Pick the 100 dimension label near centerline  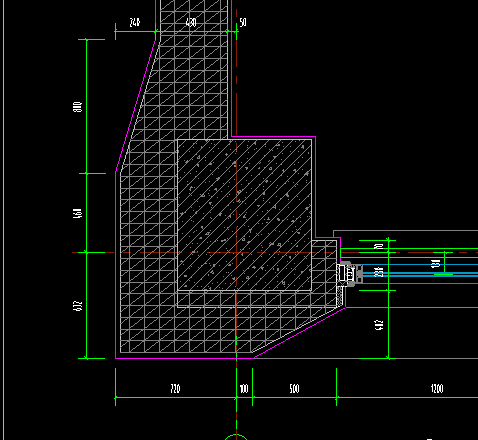click(244, 389)
